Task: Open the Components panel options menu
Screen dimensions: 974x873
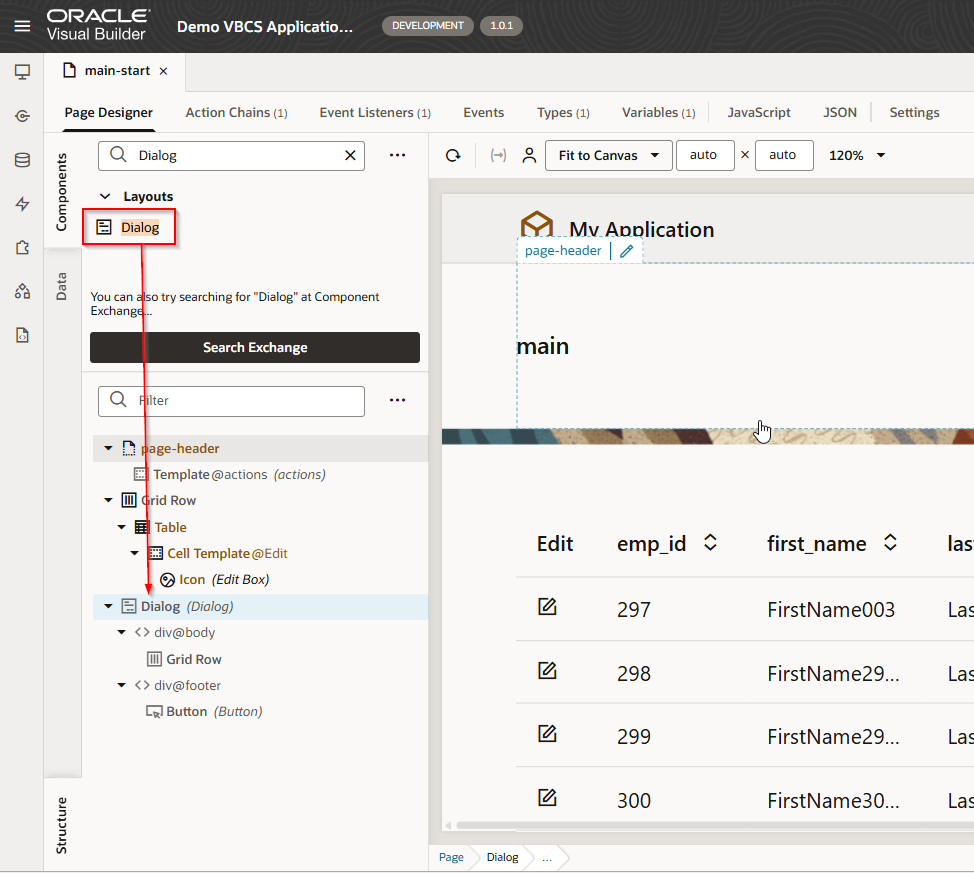Action: click(397, 155)
